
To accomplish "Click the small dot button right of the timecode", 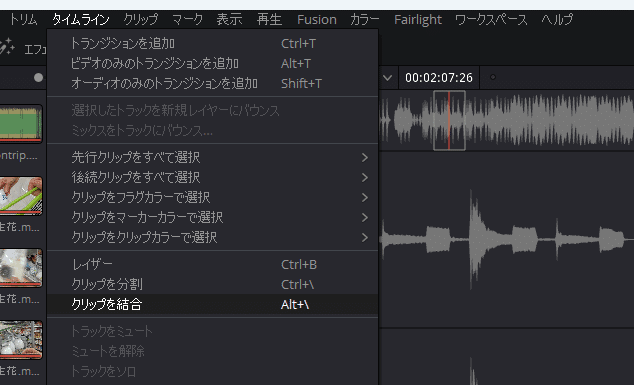I will coord(492,77).
